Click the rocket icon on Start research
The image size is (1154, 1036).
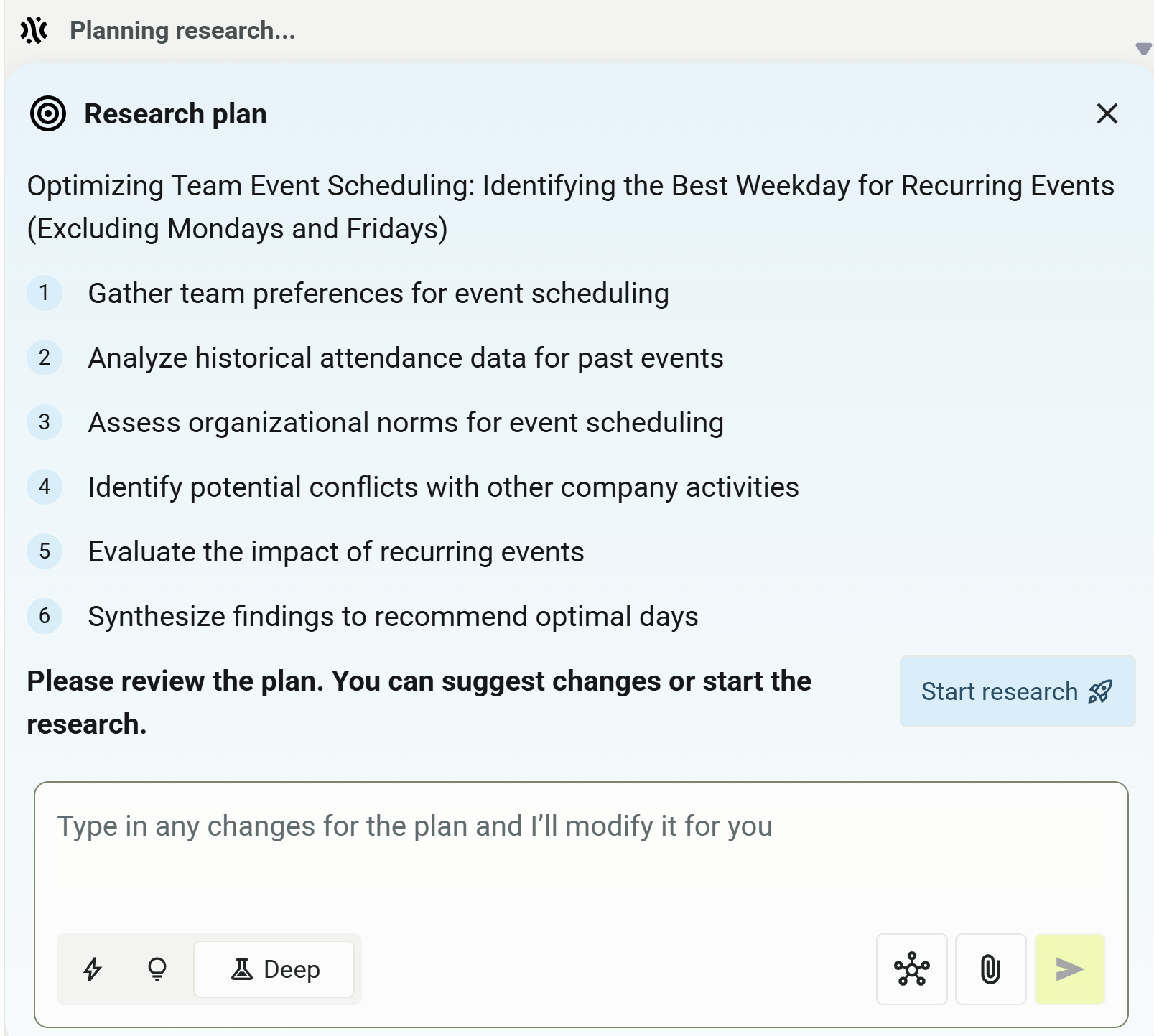point(1098,691)
